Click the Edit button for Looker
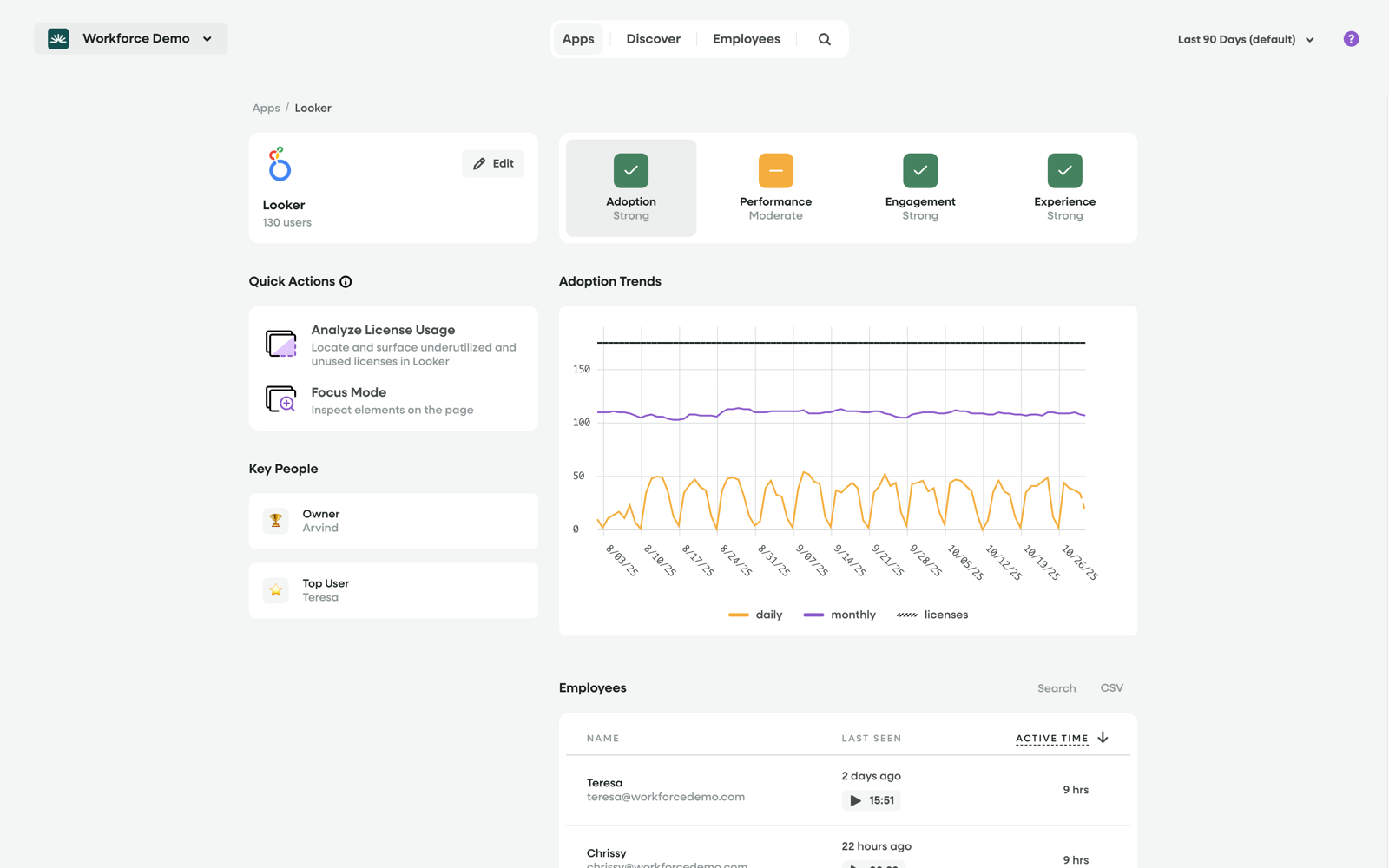Image resolution: width=1389 pixels, height=868 pixels. click(x=492, y=163)
